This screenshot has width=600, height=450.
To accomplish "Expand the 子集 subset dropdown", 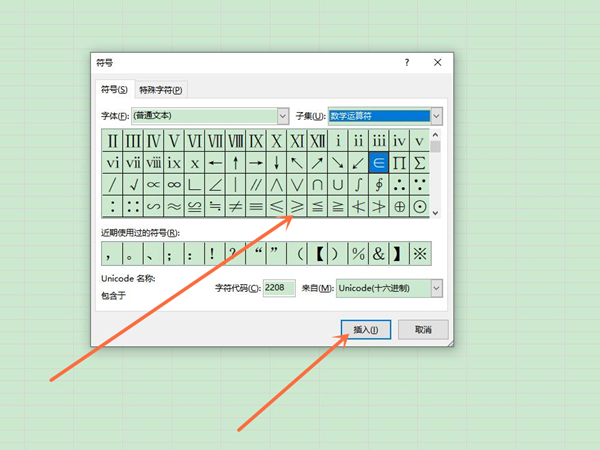I will tap(436, 116).
